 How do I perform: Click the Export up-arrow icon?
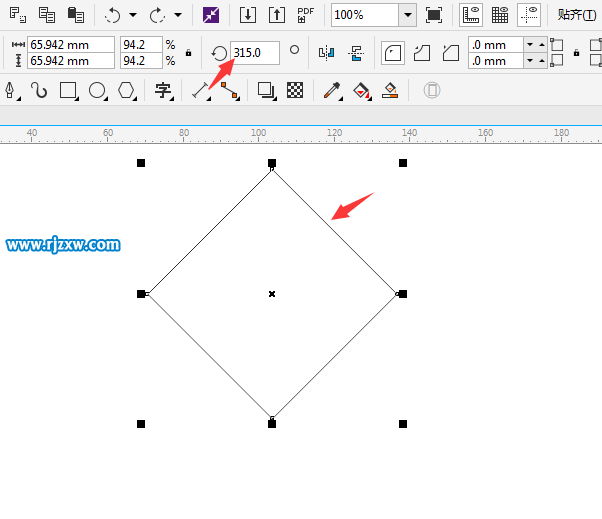point(277,15)
